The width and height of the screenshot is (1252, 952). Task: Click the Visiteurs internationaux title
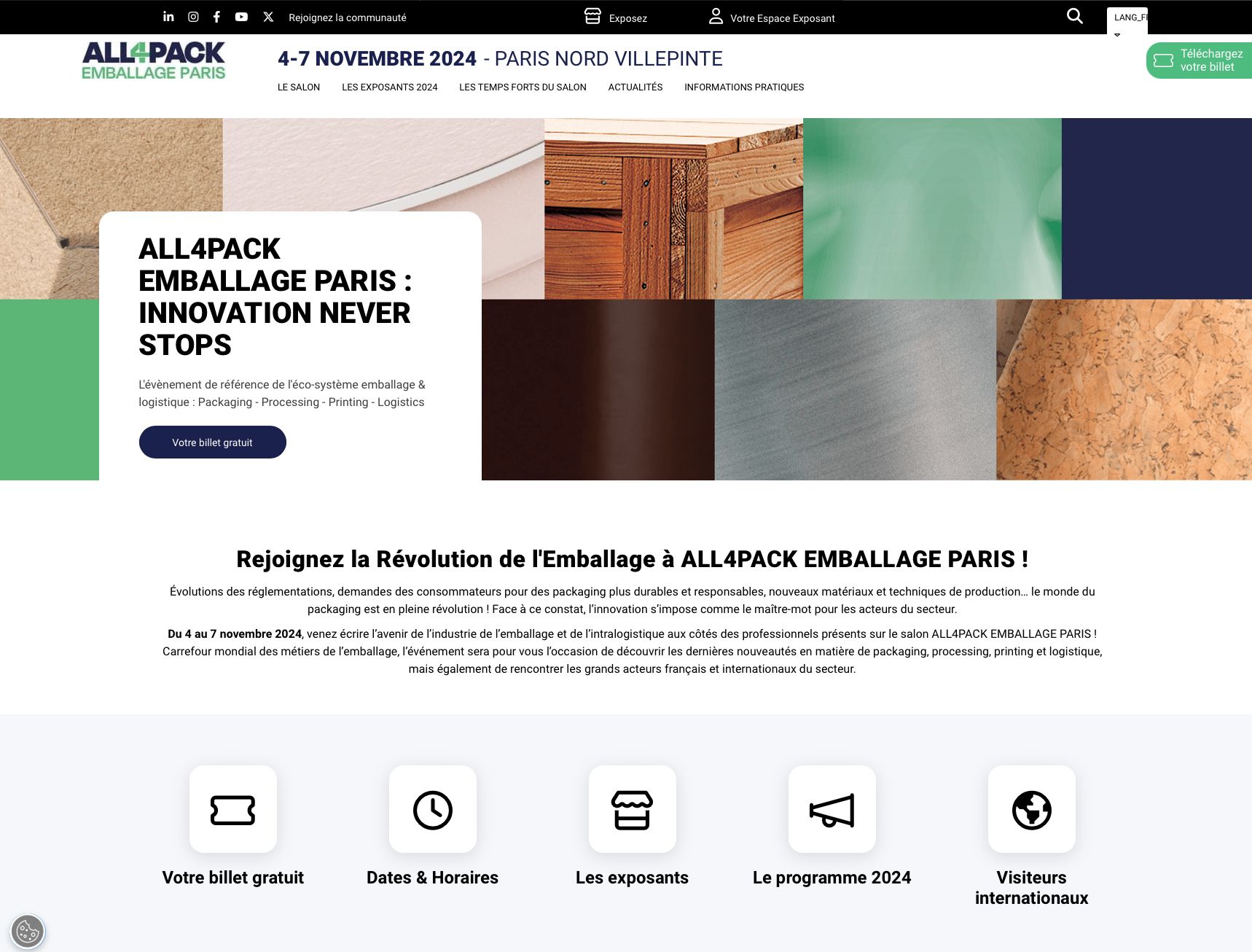click(1032, 888)
